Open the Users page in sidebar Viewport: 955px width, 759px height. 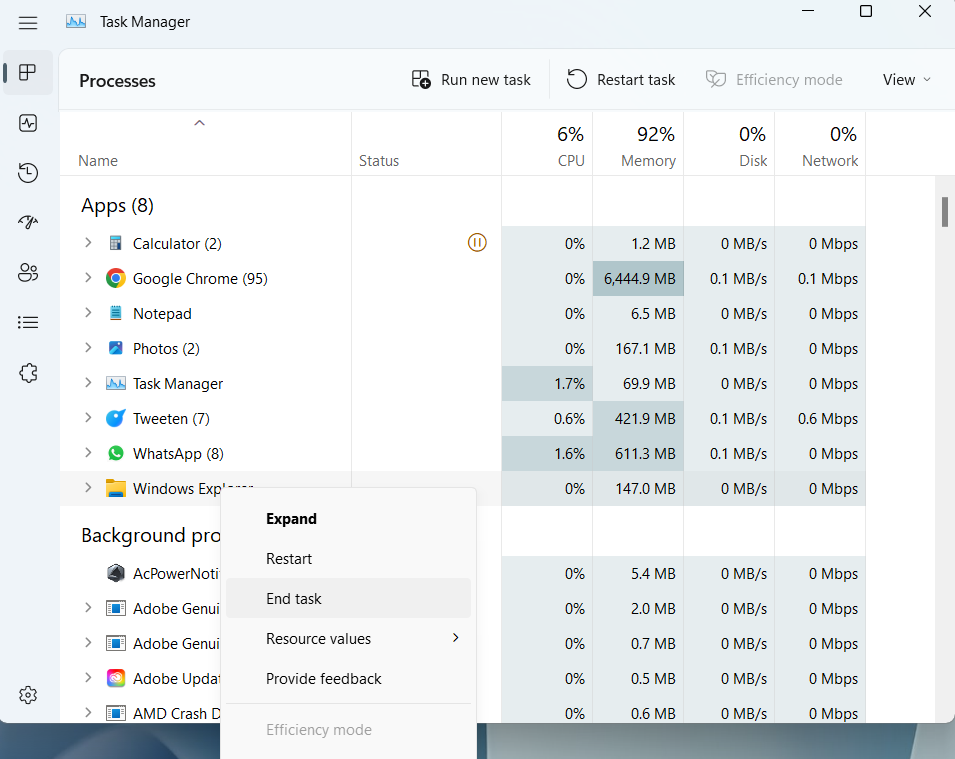pyautogui.click(x=28, y=272)
